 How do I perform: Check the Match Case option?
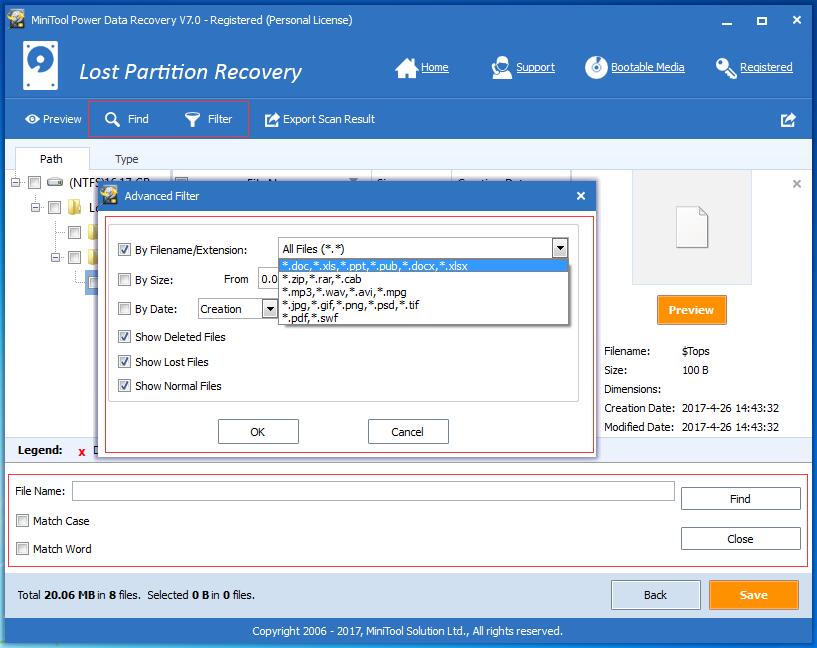[22, 521]
